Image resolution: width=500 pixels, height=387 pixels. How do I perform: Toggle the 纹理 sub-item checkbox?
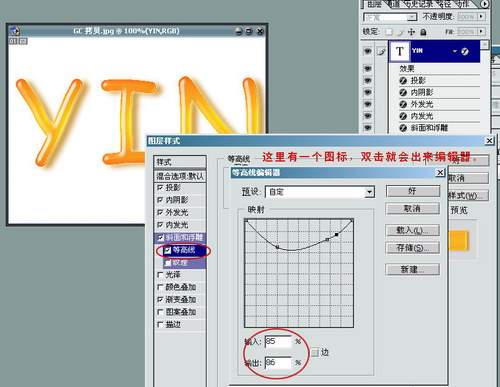tap(168, 263)
